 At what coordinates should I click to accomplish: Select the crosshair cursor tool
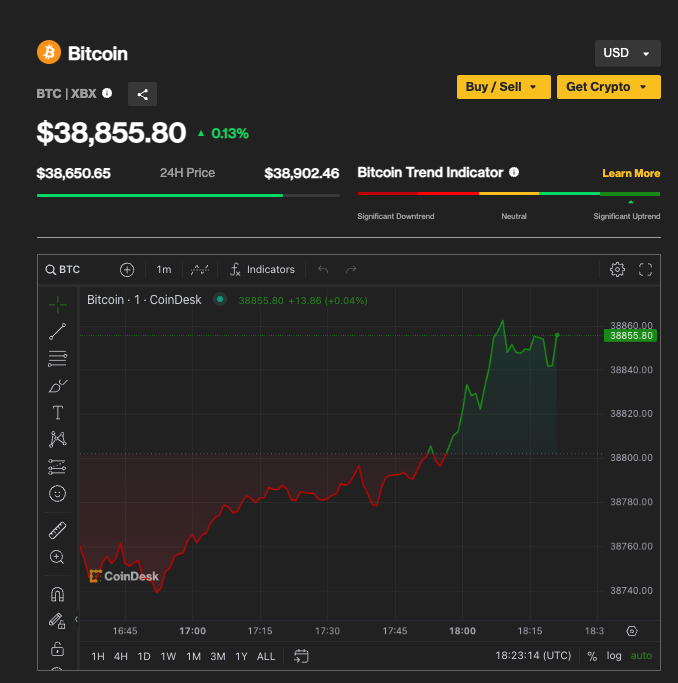click(x=57, y=304)
